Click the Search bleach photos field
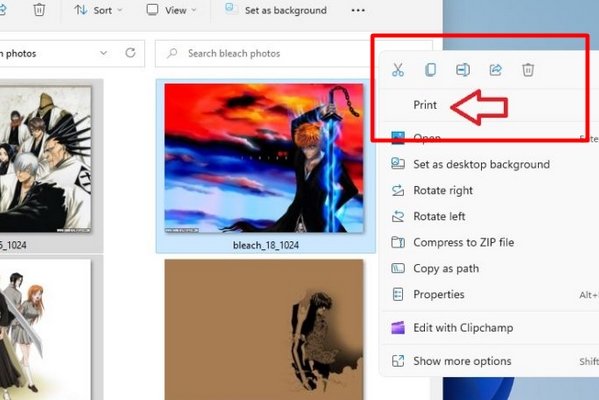The height and width of the screenshot is (400, 599). point(264,53)
